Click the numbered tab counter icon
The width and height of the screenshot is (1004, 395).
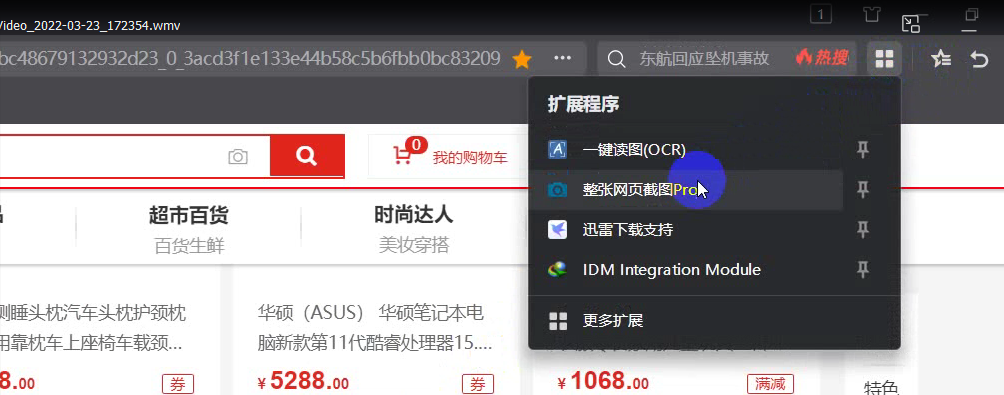pyautogui.click(x=821, y=14)
